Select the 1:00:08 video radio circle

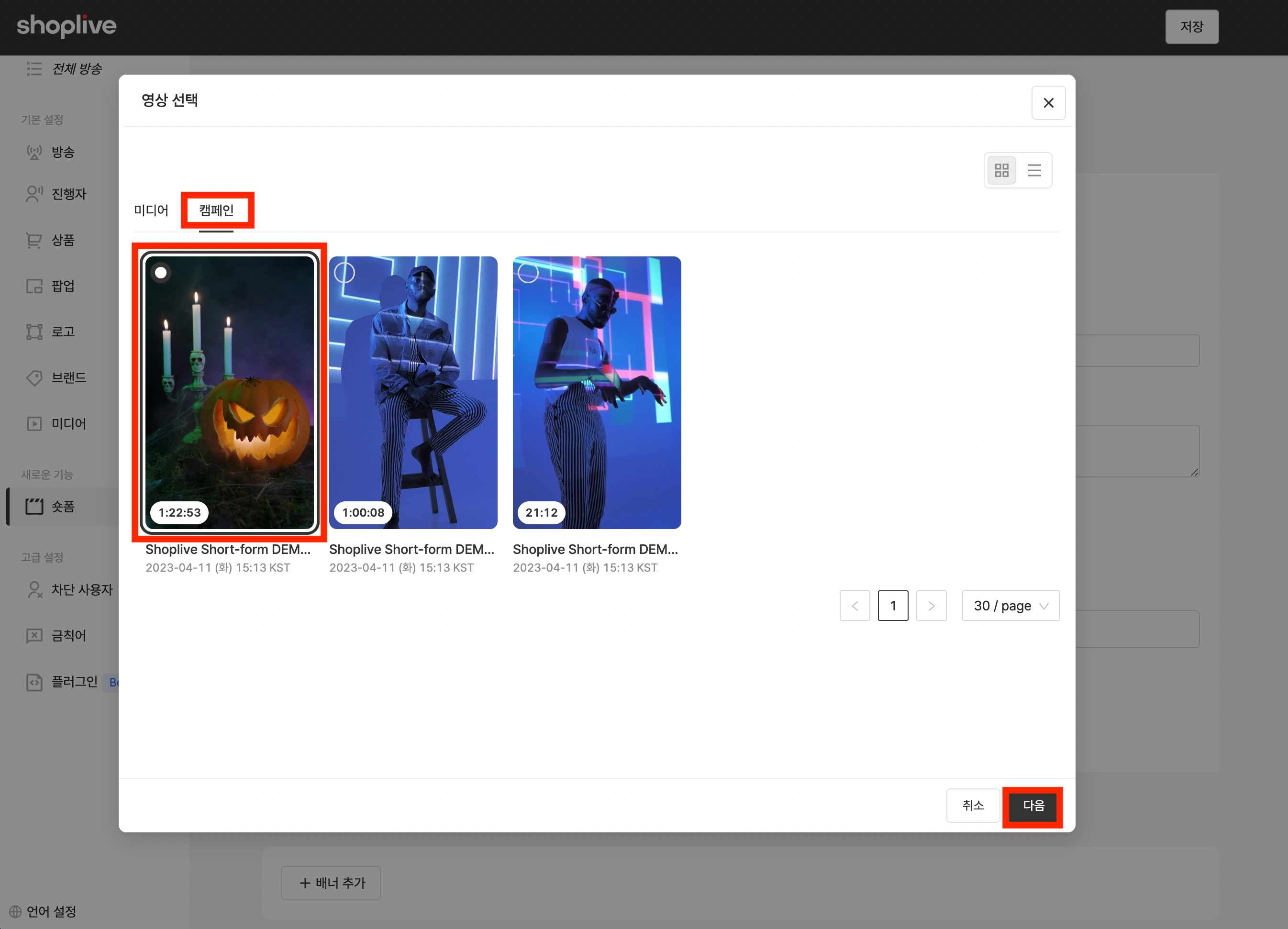344,273
